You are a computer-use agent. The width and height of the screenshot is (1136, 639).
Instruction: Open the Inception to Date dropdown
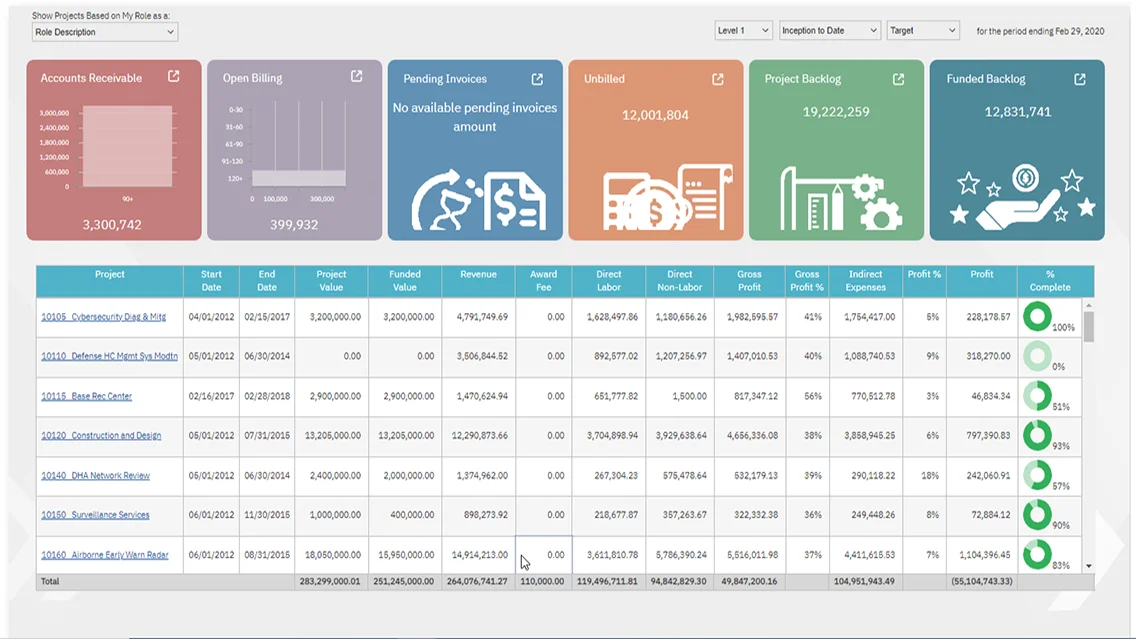pyautogui.click(x=830, y=30)
